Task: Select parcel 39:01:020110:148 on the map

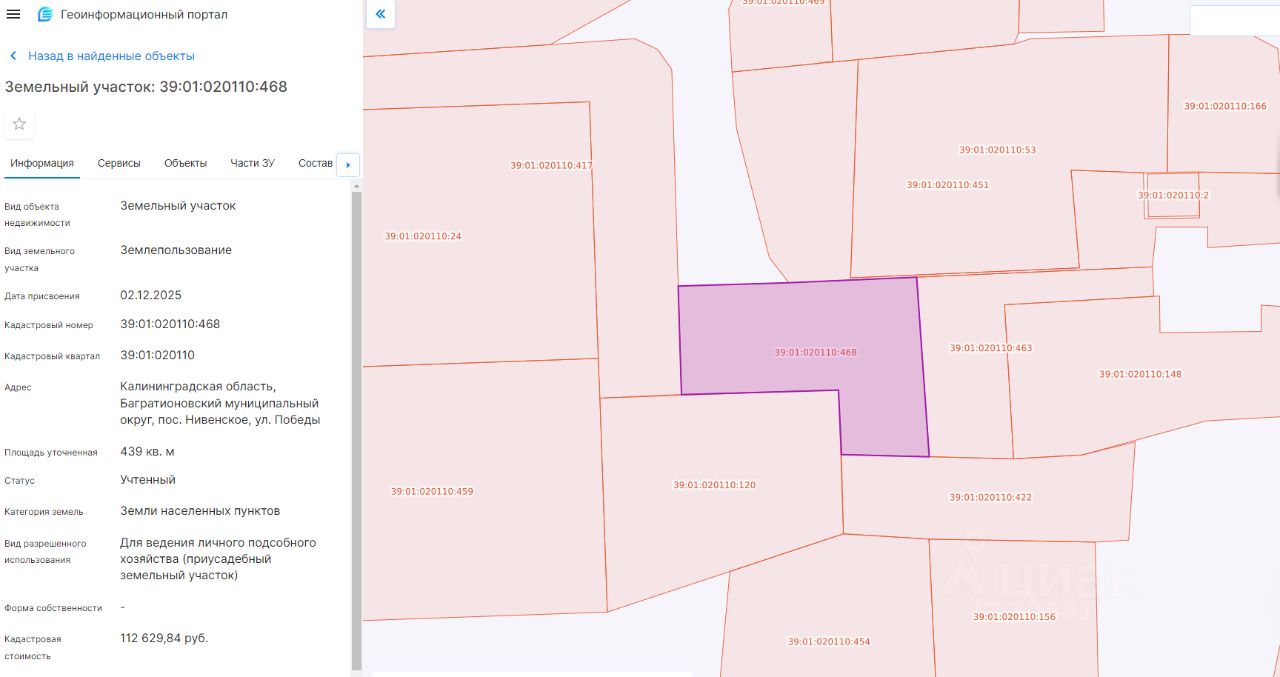Action: tap(1140, 374)
